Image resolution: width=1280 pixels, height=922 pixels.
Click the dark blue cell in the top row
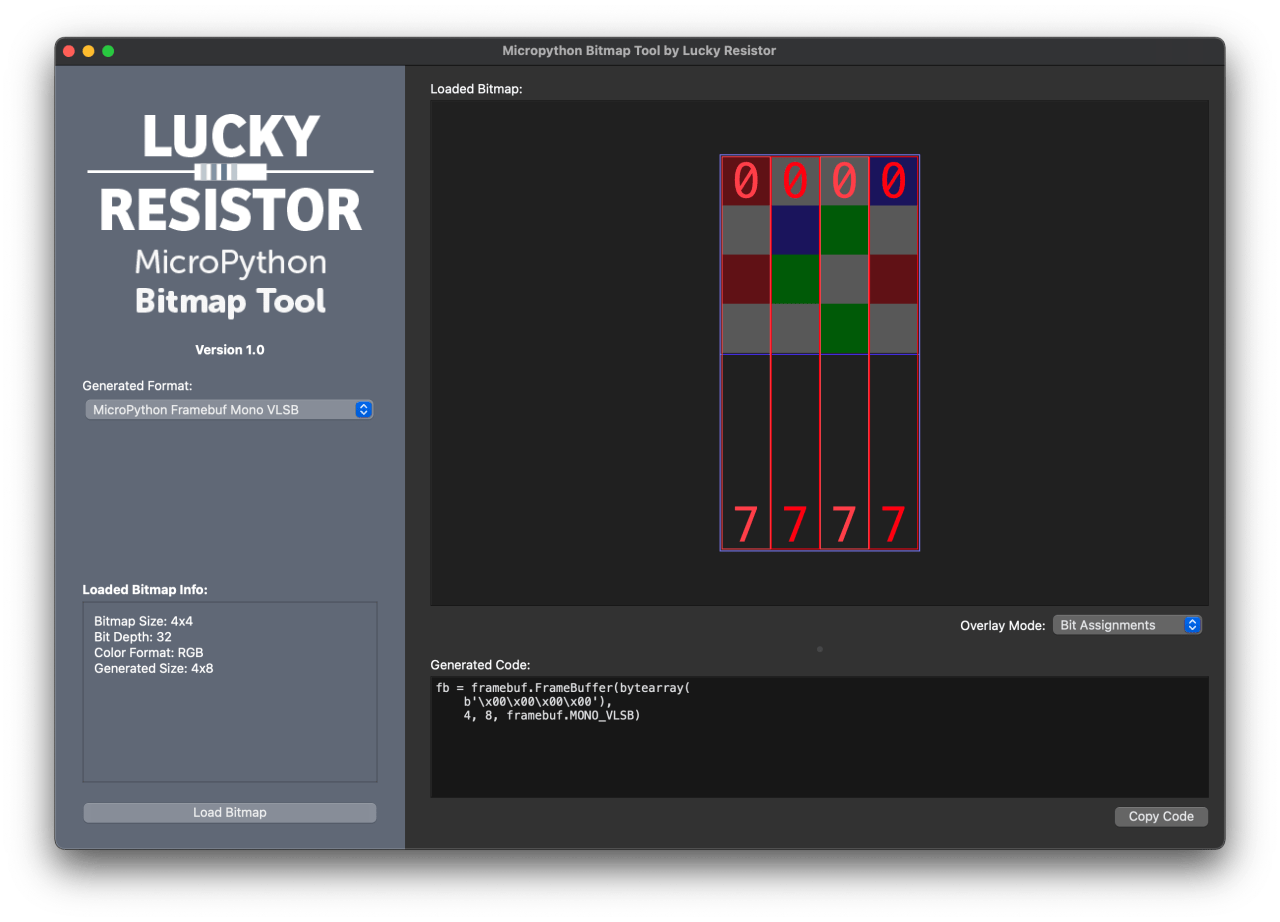893,181
